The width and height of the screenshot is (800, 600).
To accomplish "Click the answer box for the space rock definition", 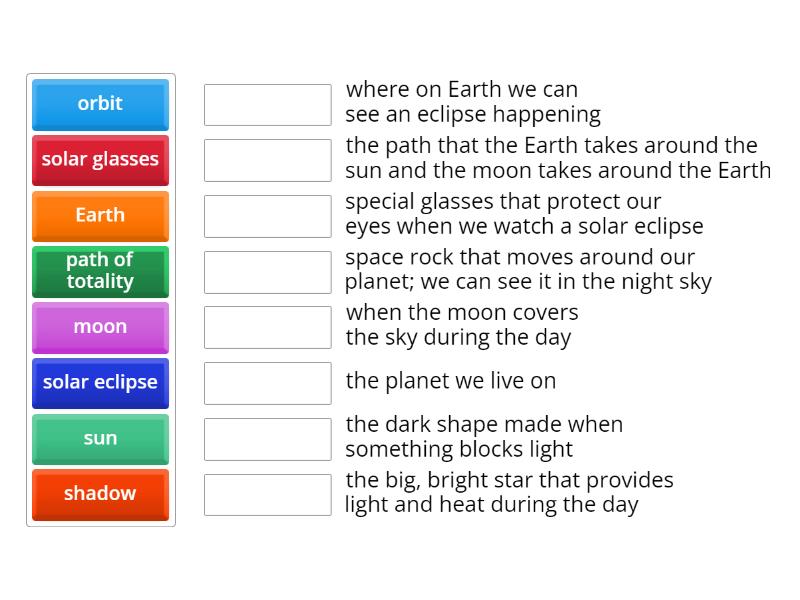I will click(x=267, y=271).
